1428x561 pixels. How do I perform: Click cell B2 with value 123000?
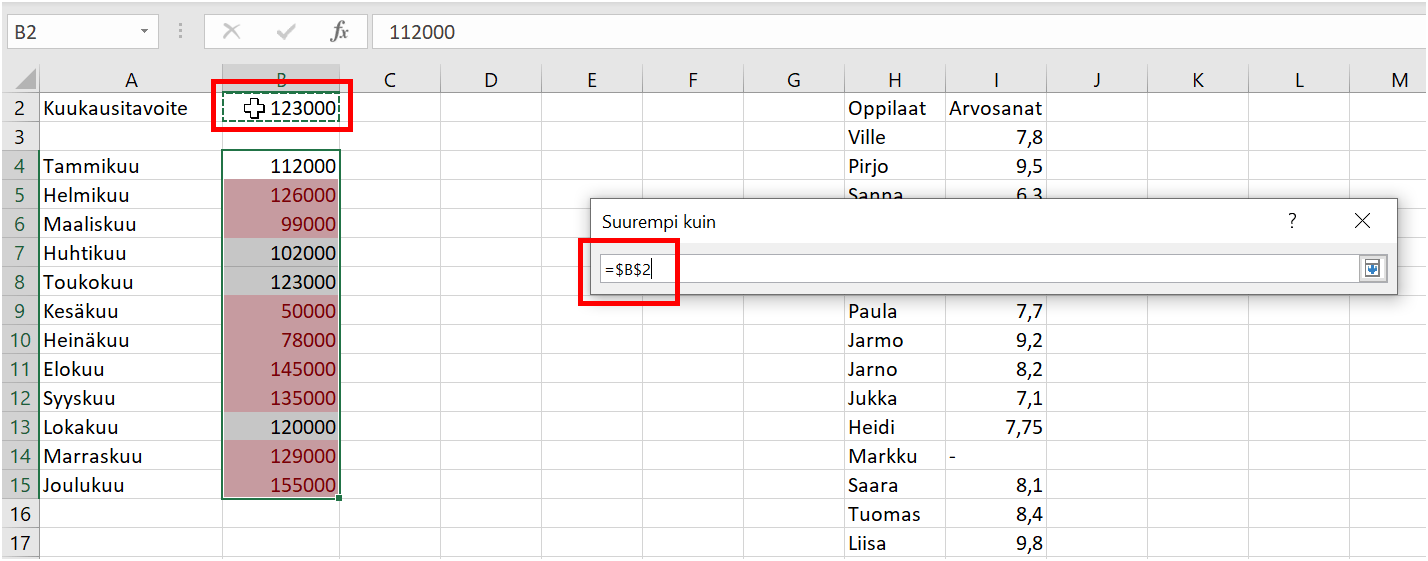coord(281,108)
